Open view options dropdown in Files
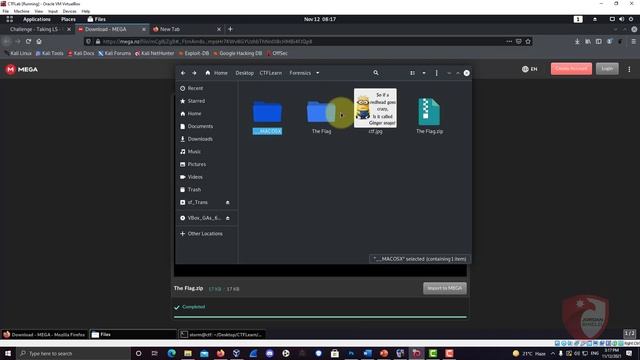The width and height of the screenshot is (640, 360). (424, 73)
